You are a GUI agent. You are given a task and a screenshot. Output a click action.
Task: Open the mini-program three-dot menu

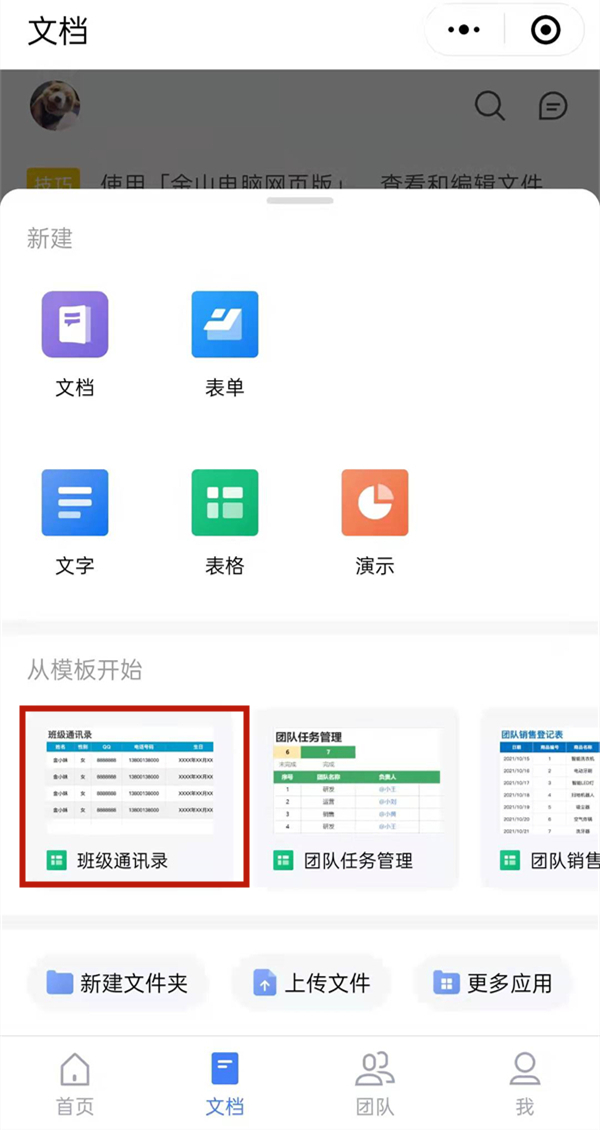[x=464, y=30]
